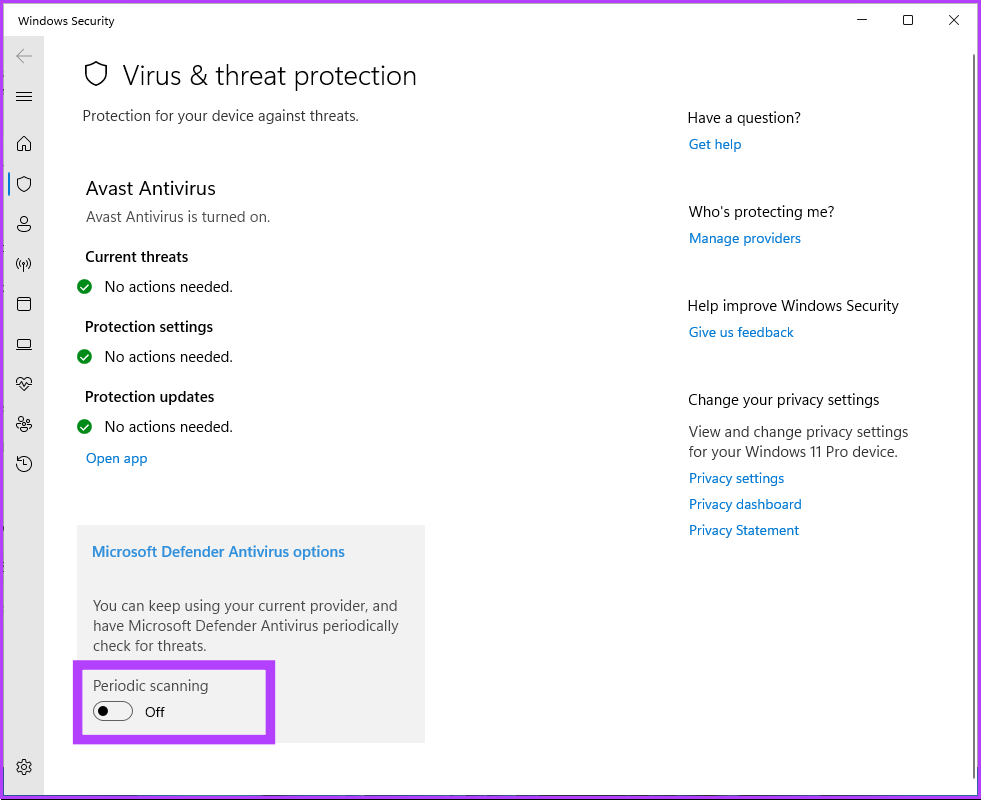Open App & browser control icon

(24, 304)
